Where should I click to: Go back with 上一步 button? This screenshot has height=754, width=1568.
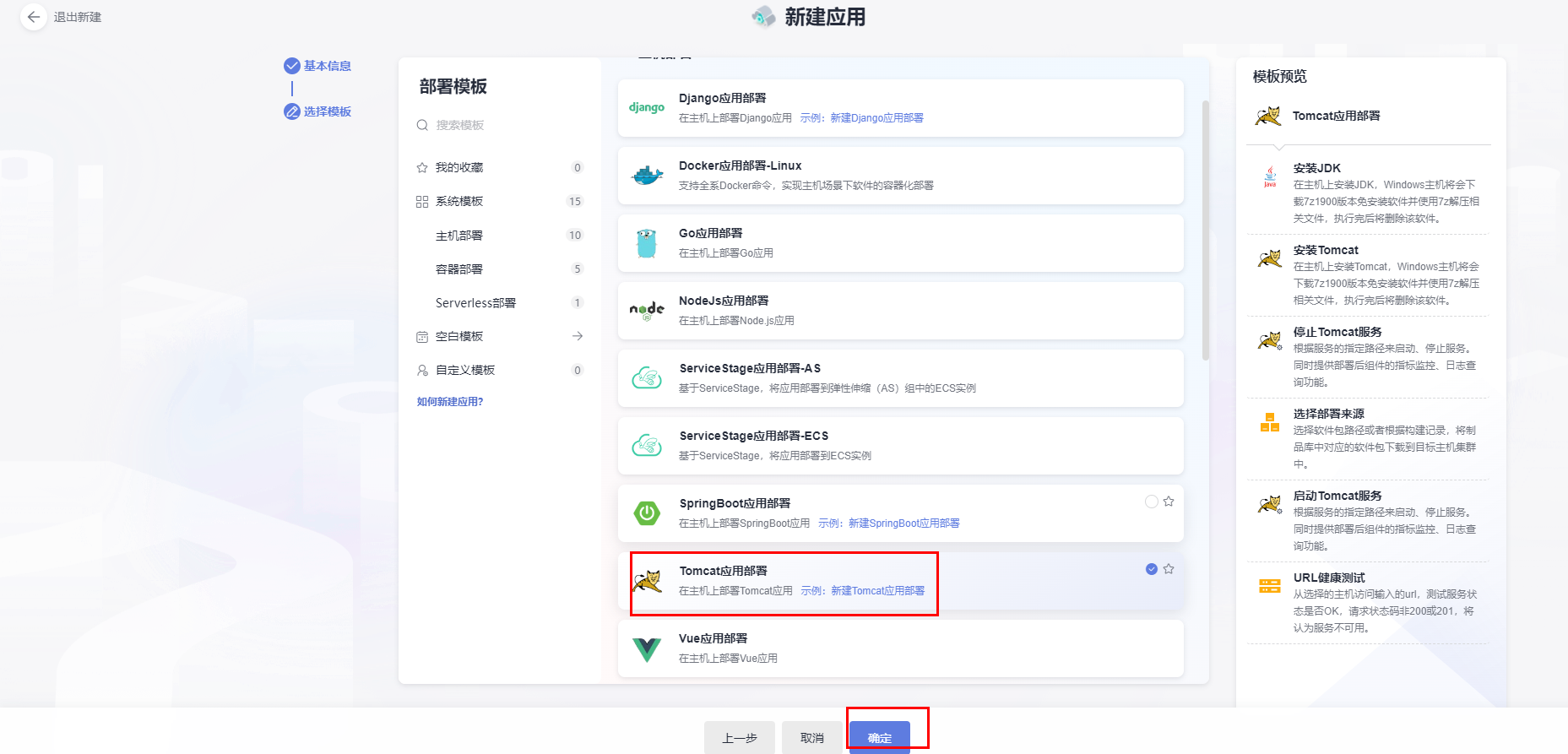(x=739, y=738)
